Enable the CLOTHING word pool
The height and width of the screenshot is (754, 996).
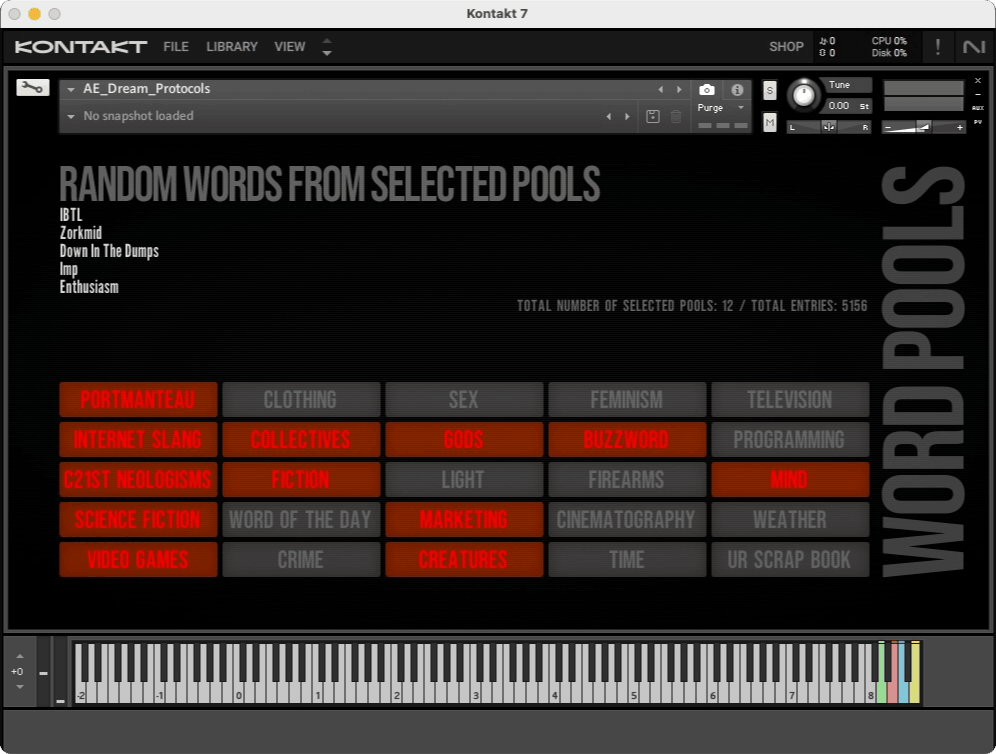click(x=301, y=400)
